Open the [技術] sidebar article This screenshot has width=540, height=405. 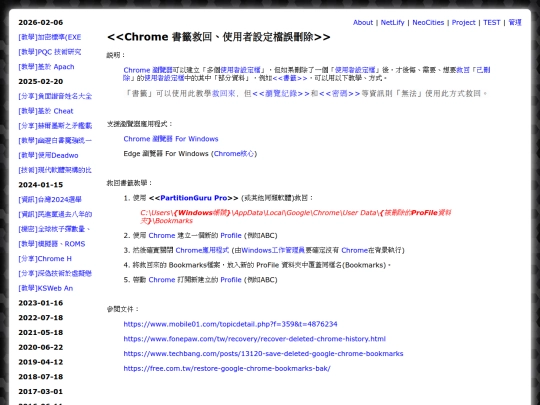click(x=55, y=170)
